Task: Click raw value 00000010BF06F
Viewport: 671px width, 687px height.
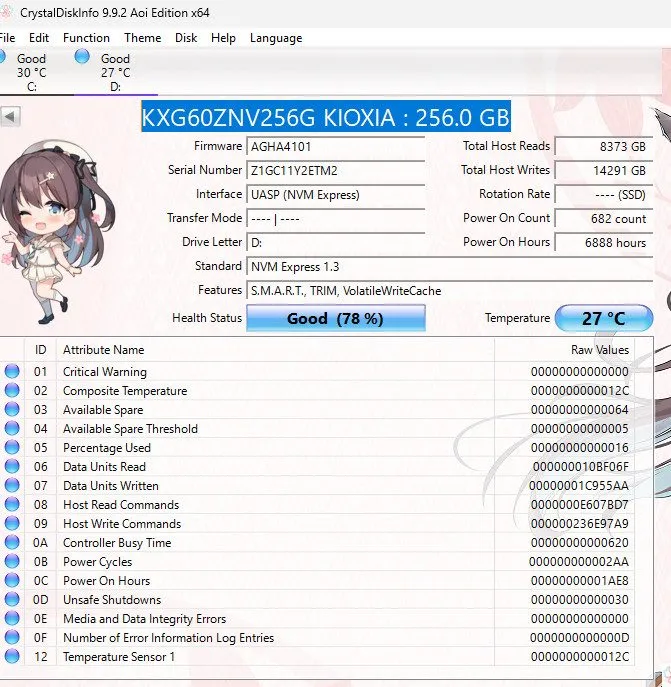Action: click(x=580, y=467)
